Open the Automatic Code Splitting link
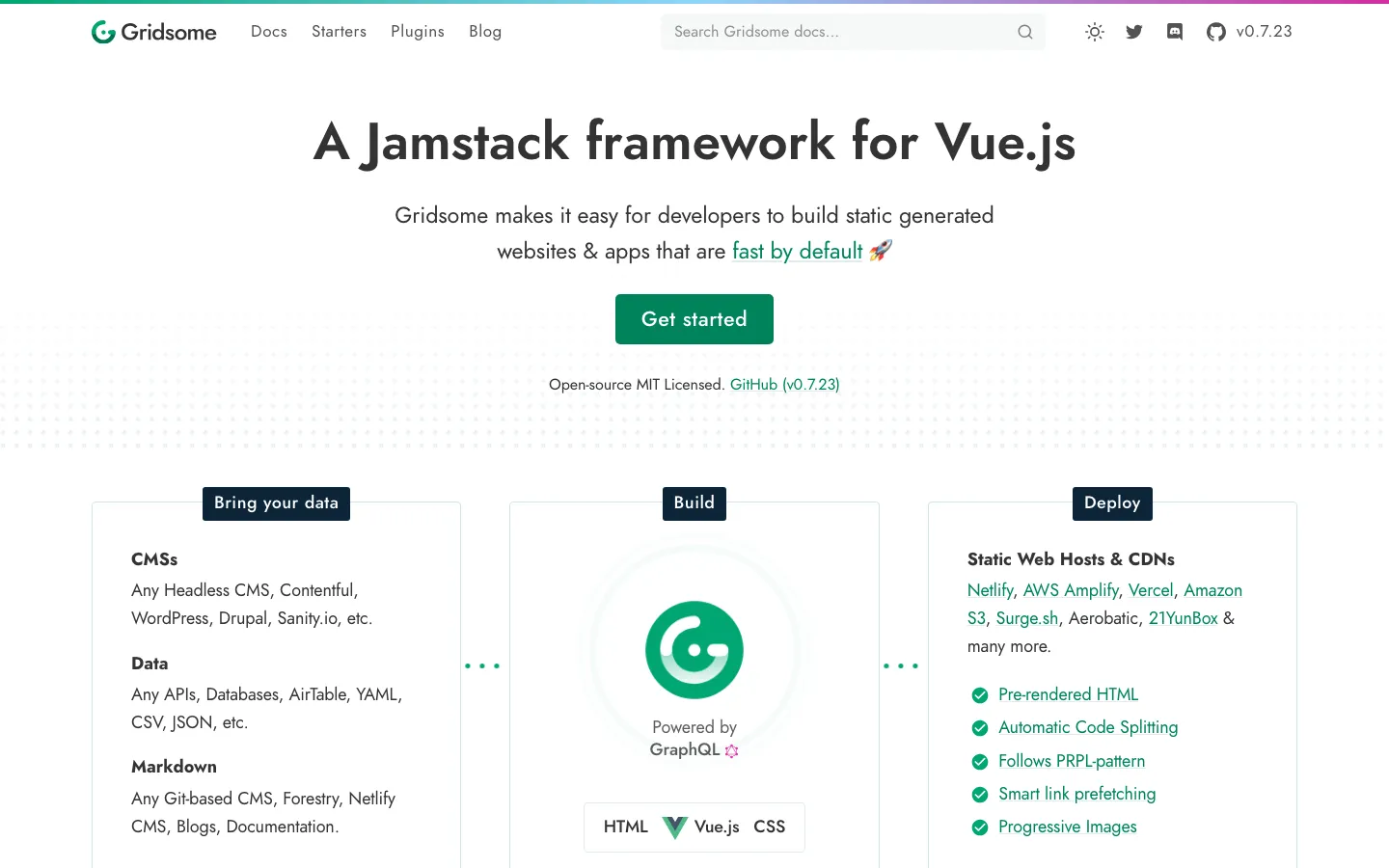This screenshot has height=868, width=1389. [x=1088, y=727]
